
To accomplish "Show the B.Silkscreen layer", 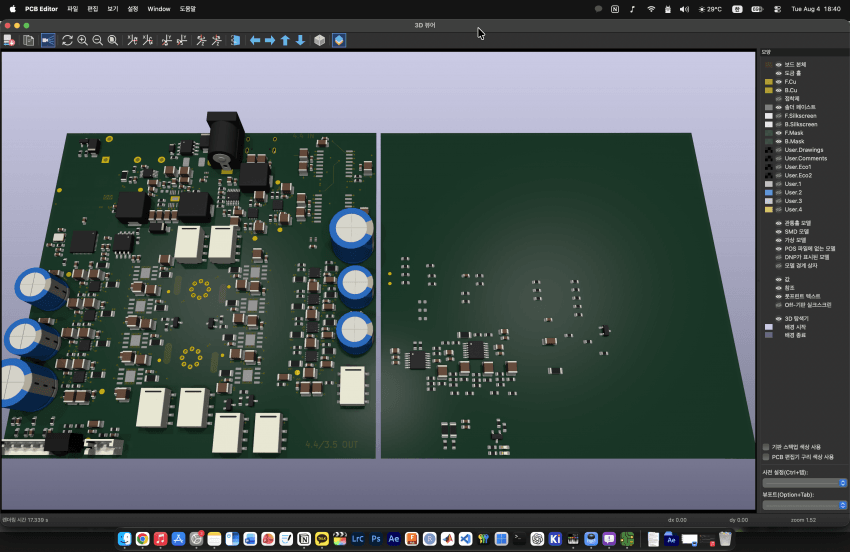I will 778,125.
